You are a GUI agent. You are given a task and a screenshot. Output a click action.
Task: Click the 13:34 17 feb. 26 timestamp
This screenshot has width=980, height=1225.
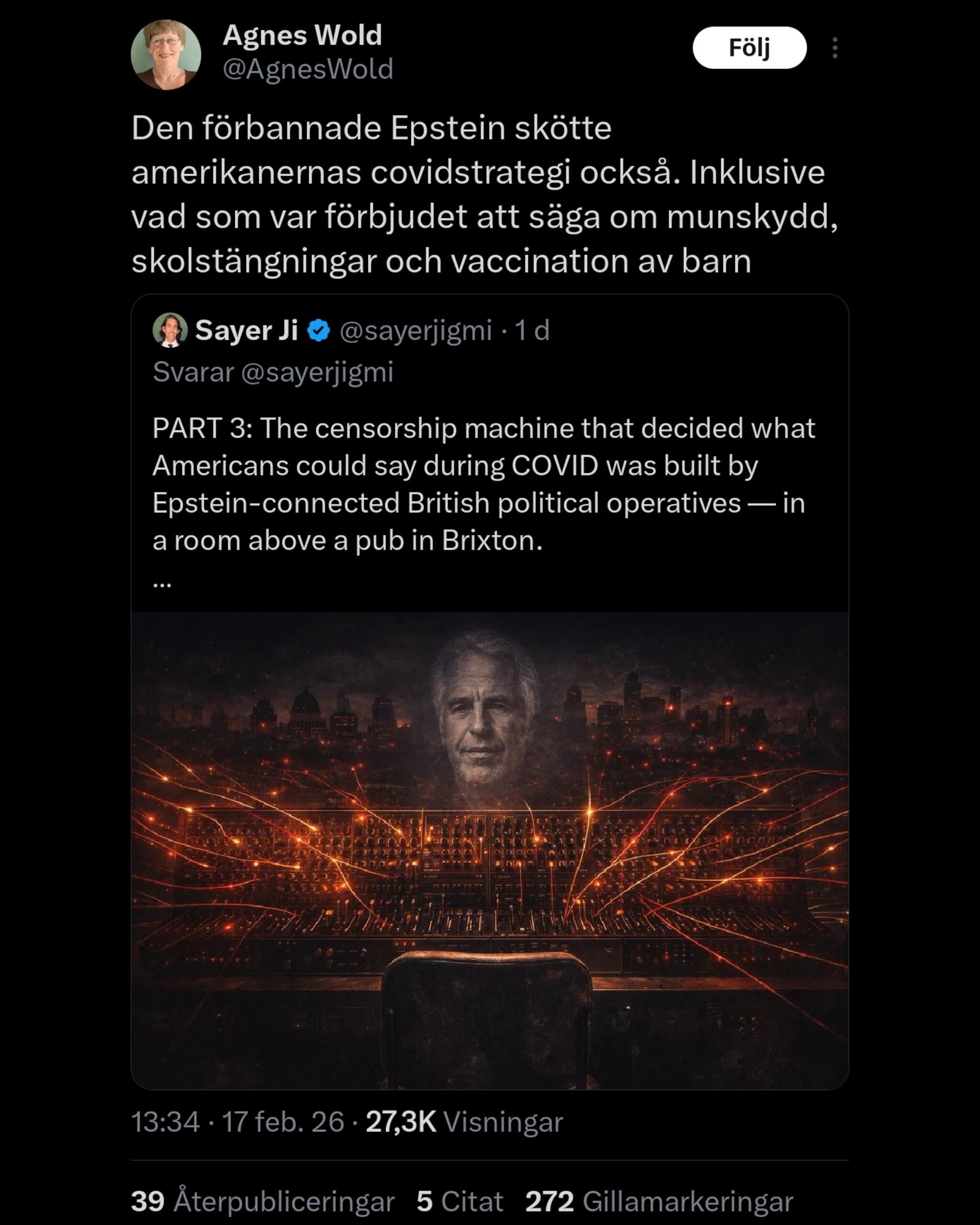[237, 1122]
